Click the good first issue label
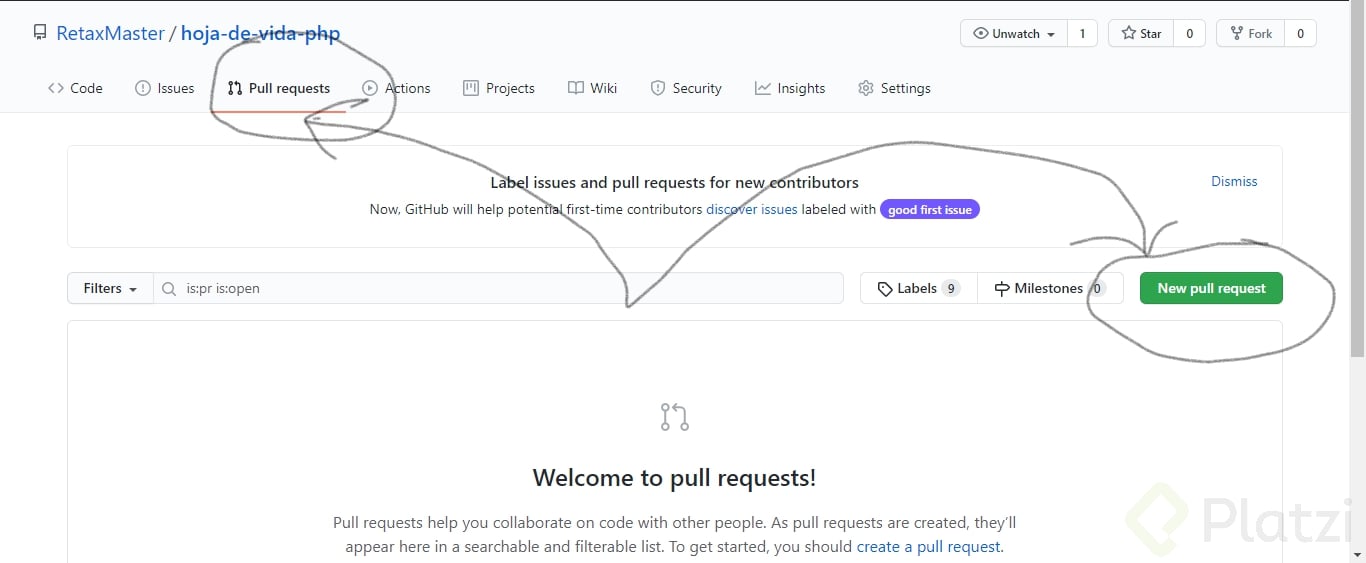The image size is (1366, 563). point(930,210)
